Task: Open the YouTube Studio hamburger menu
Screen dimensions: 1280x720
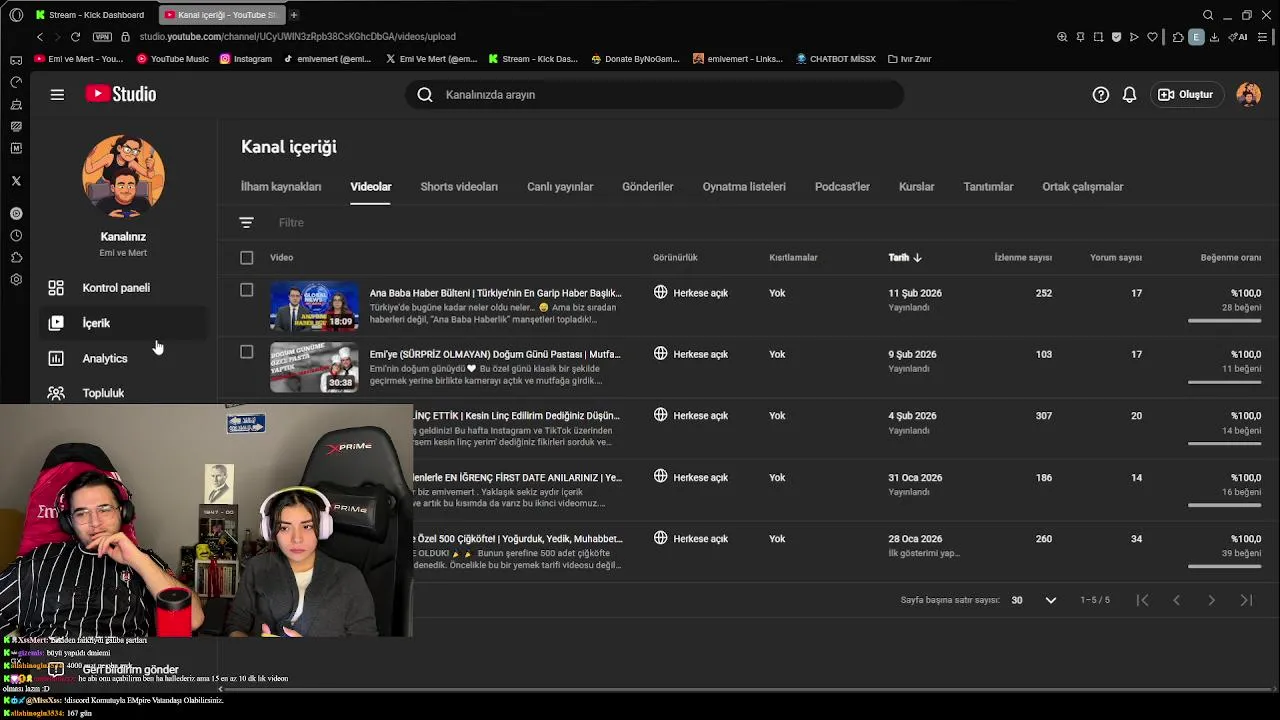Action: pos(57,94)
